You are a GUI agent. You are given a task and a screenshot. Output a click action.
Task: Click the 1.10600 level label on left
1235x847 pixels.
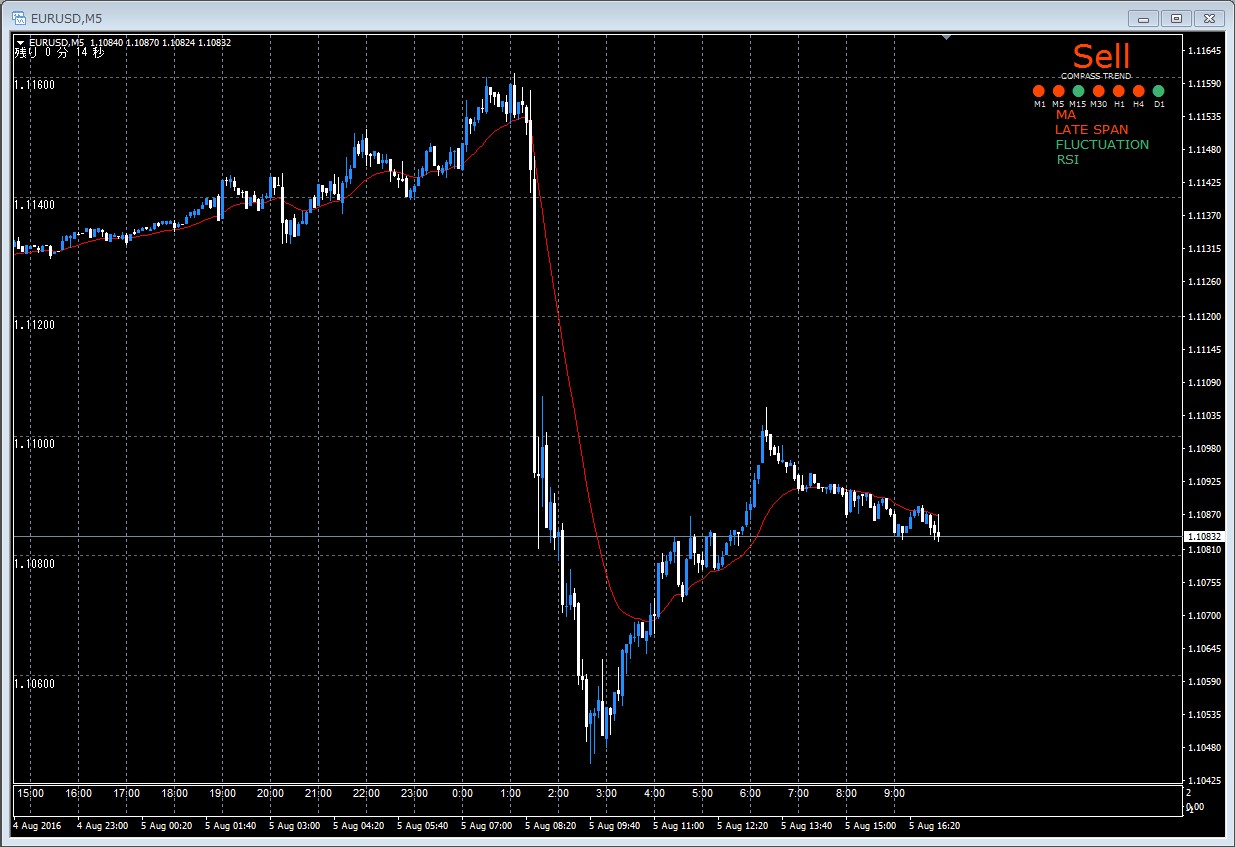tap(34, 683)
